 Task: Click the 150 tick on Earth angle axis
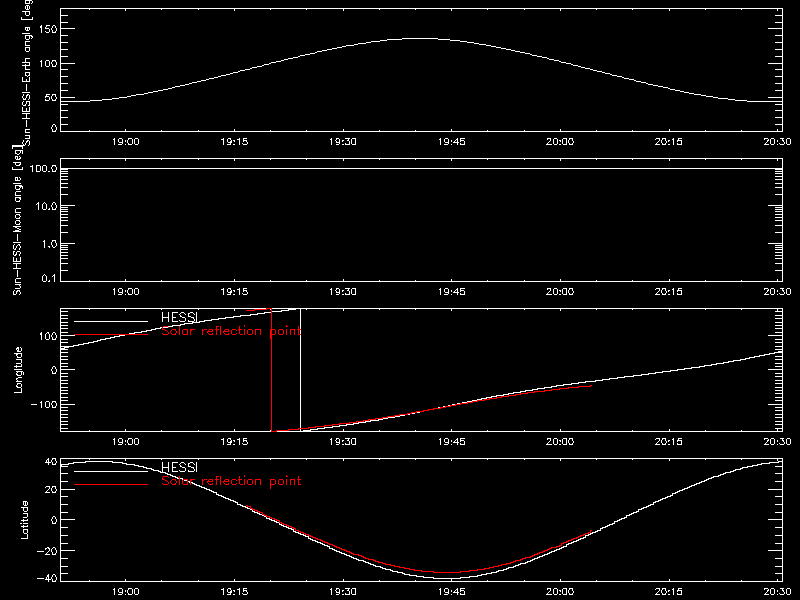[47, 29]
